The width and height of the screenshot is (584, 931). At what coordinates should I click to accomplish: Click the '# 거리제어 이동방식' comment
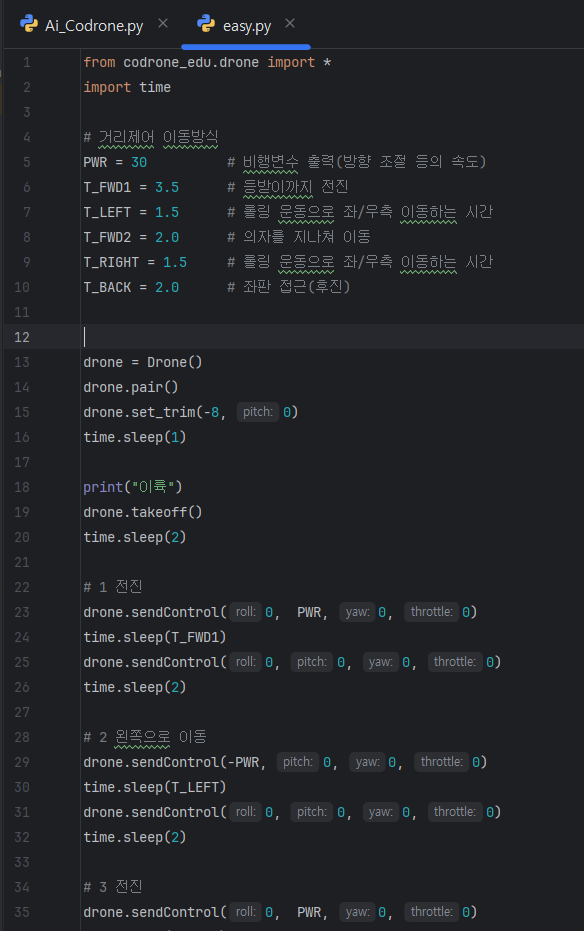click(151, 137)
